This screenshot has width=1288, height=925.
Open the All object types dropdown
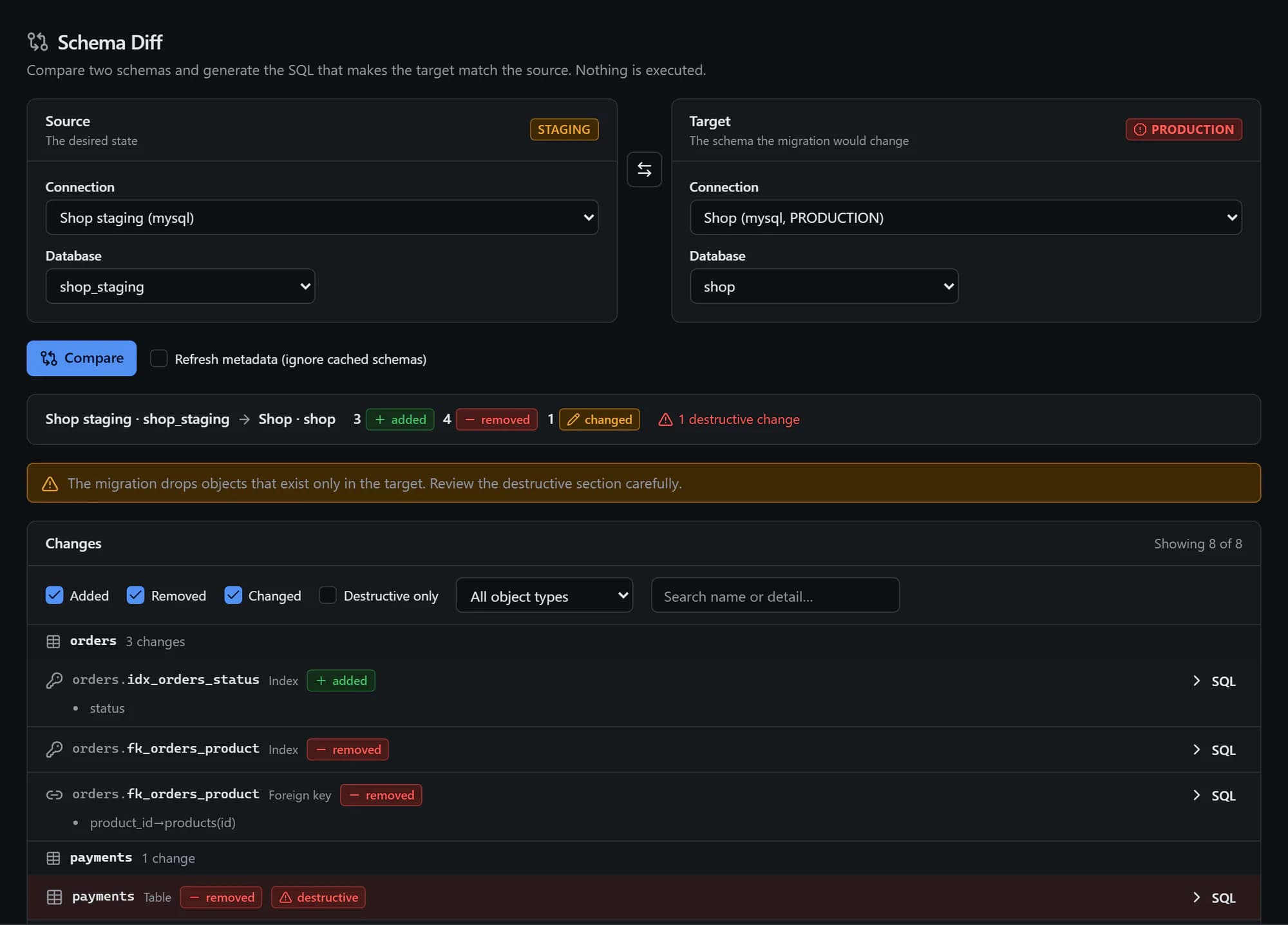544,595
